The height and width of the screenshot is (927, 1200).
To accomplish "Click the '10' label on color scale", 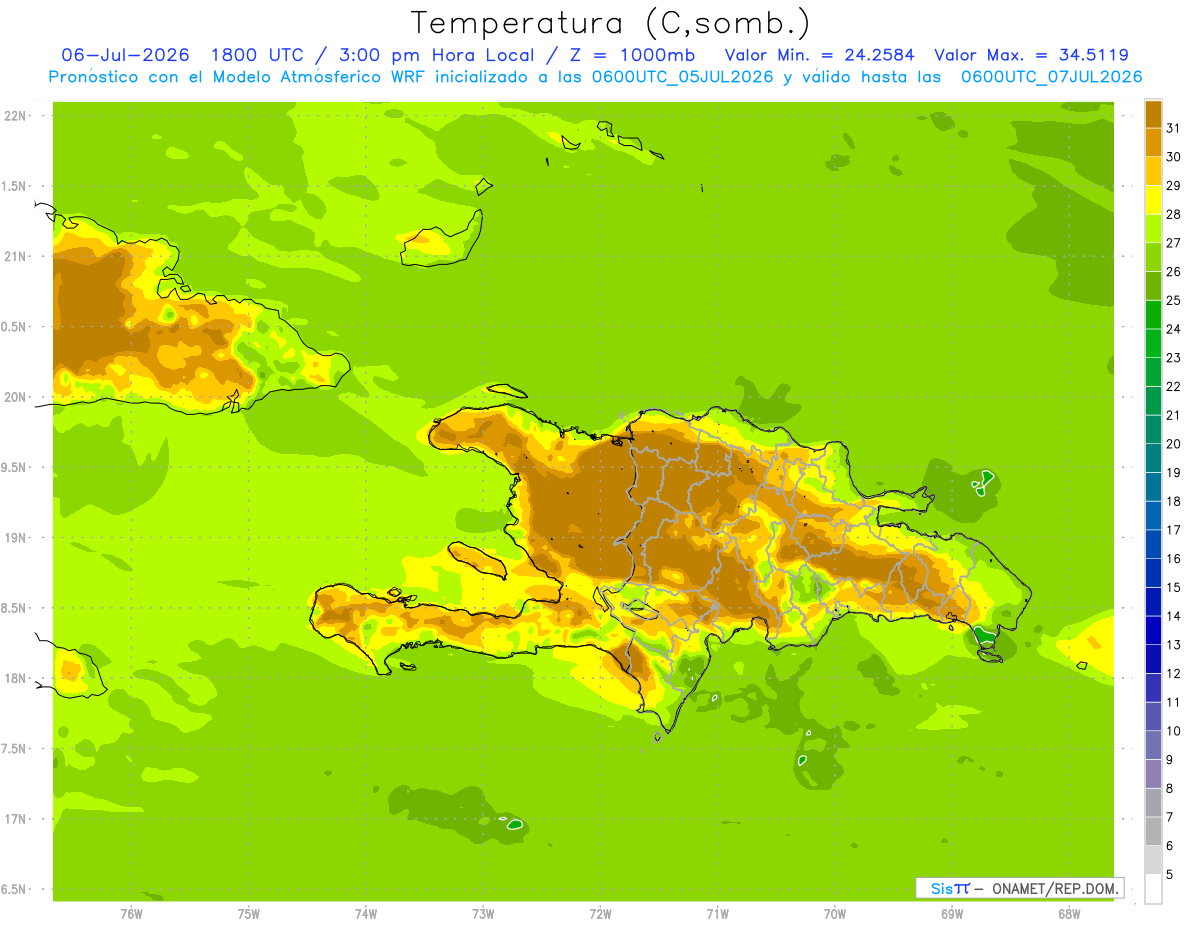I will pyautogui.click(x=1173, y=731).
